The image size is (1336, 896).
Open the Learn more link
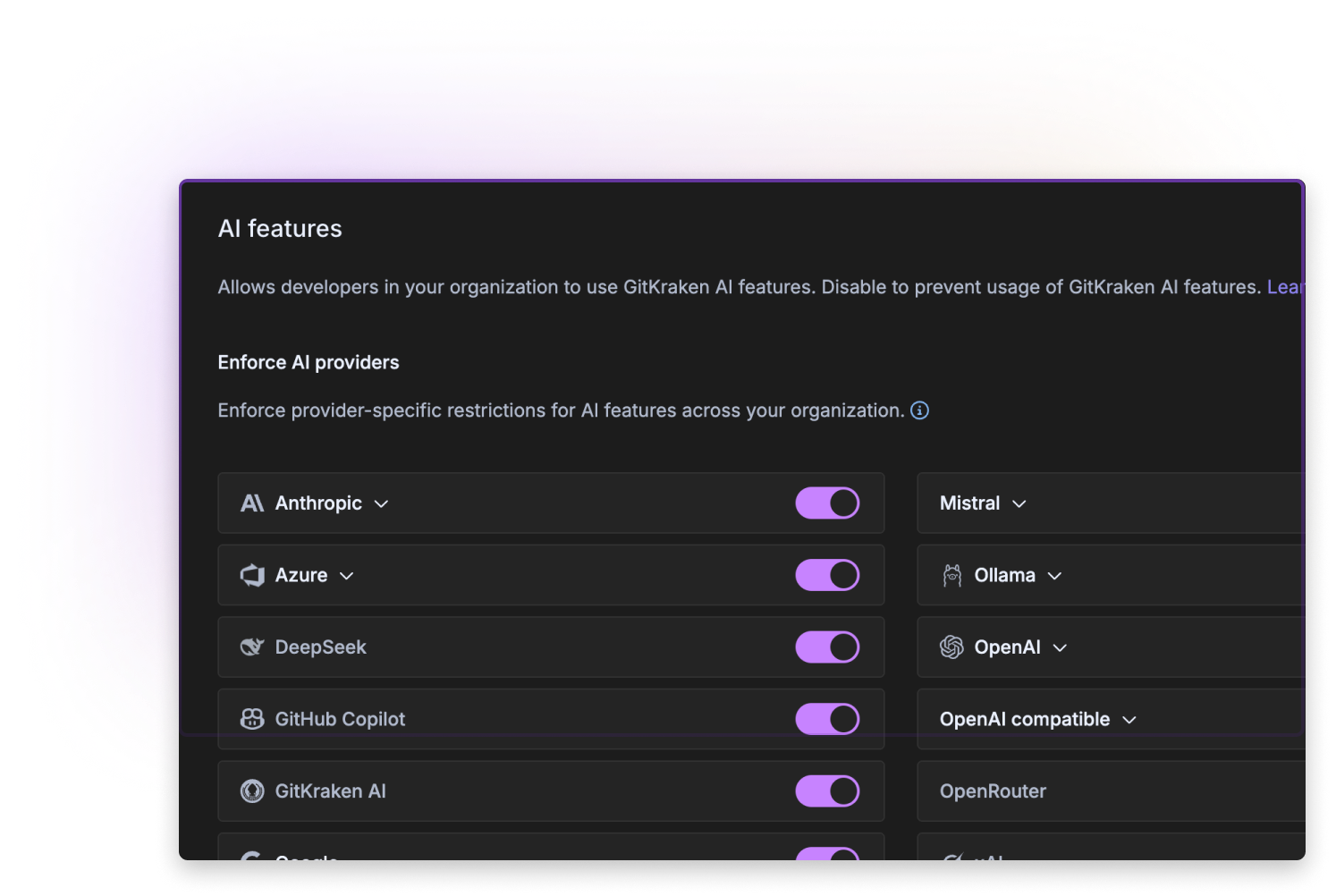pos(1285,287)
